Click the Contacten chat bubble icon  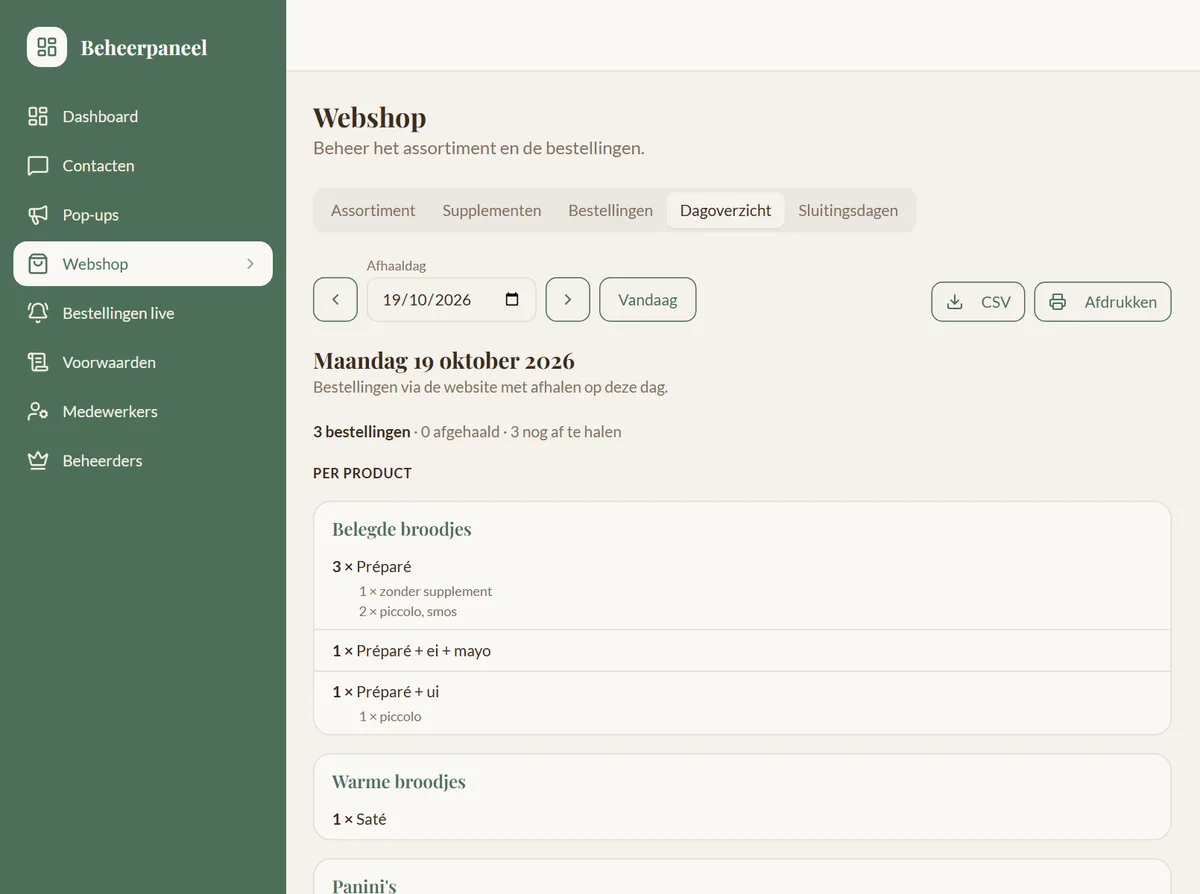coord(38,165)
